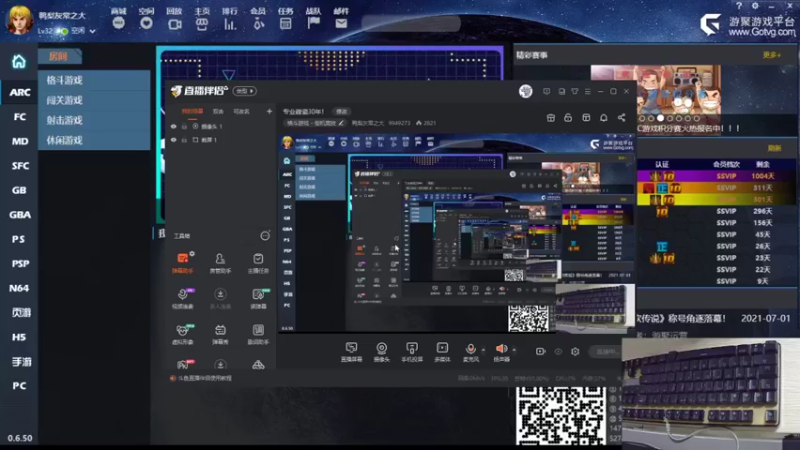Screen dimensions: 800x450
Task: Toggle the preview eye icon in the bottom bar
Action: click(x=558, y=352)
